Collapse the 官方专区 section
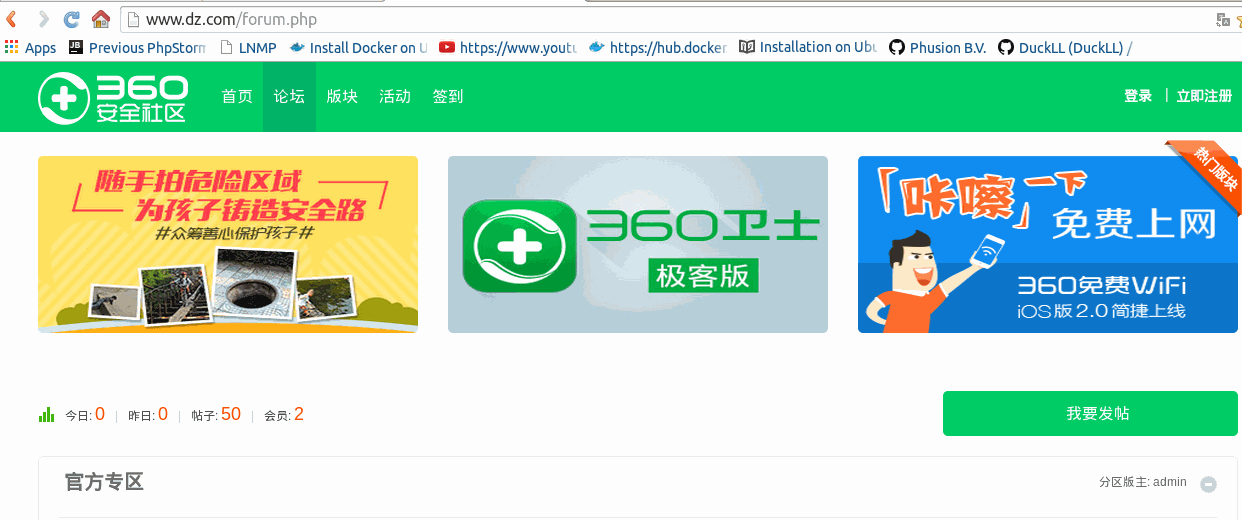Image resolution: width=1242 pixels, height=520 pixels. pyautogui.click(x=1208, y=484)
